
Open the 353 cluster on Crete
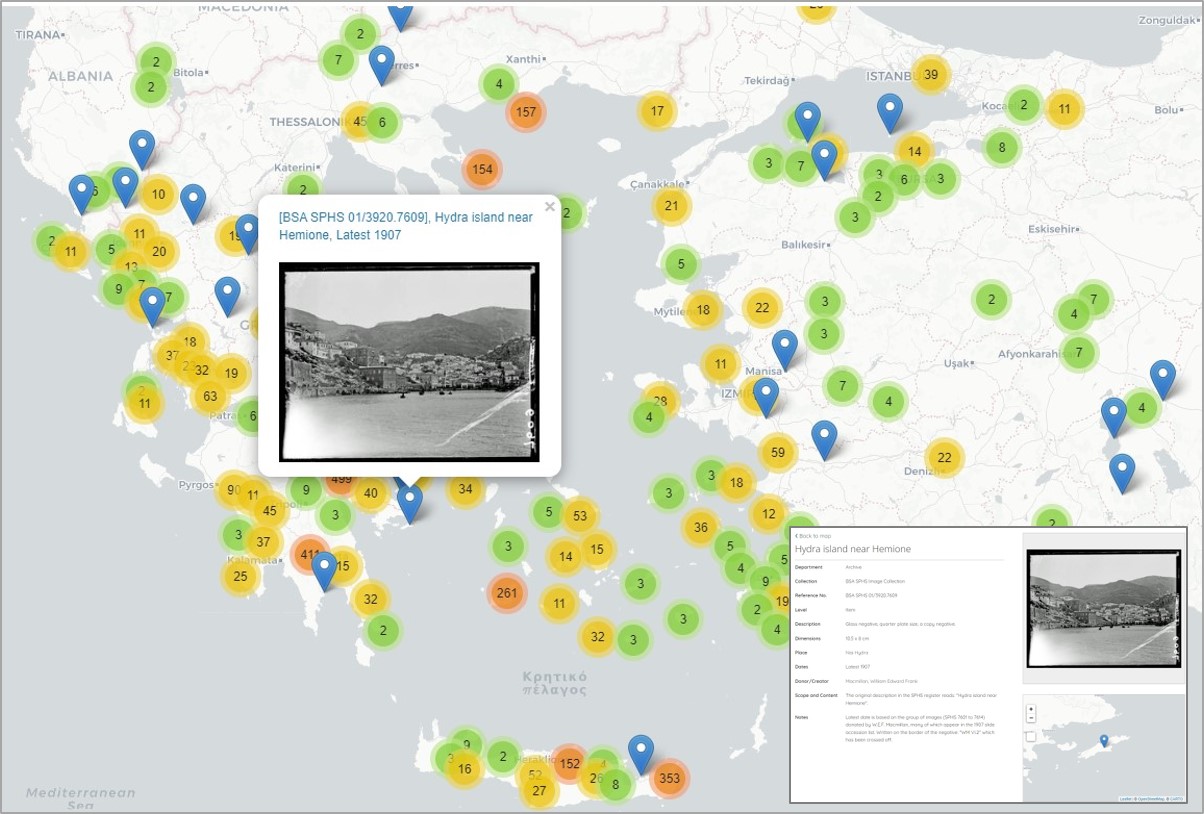669,778
